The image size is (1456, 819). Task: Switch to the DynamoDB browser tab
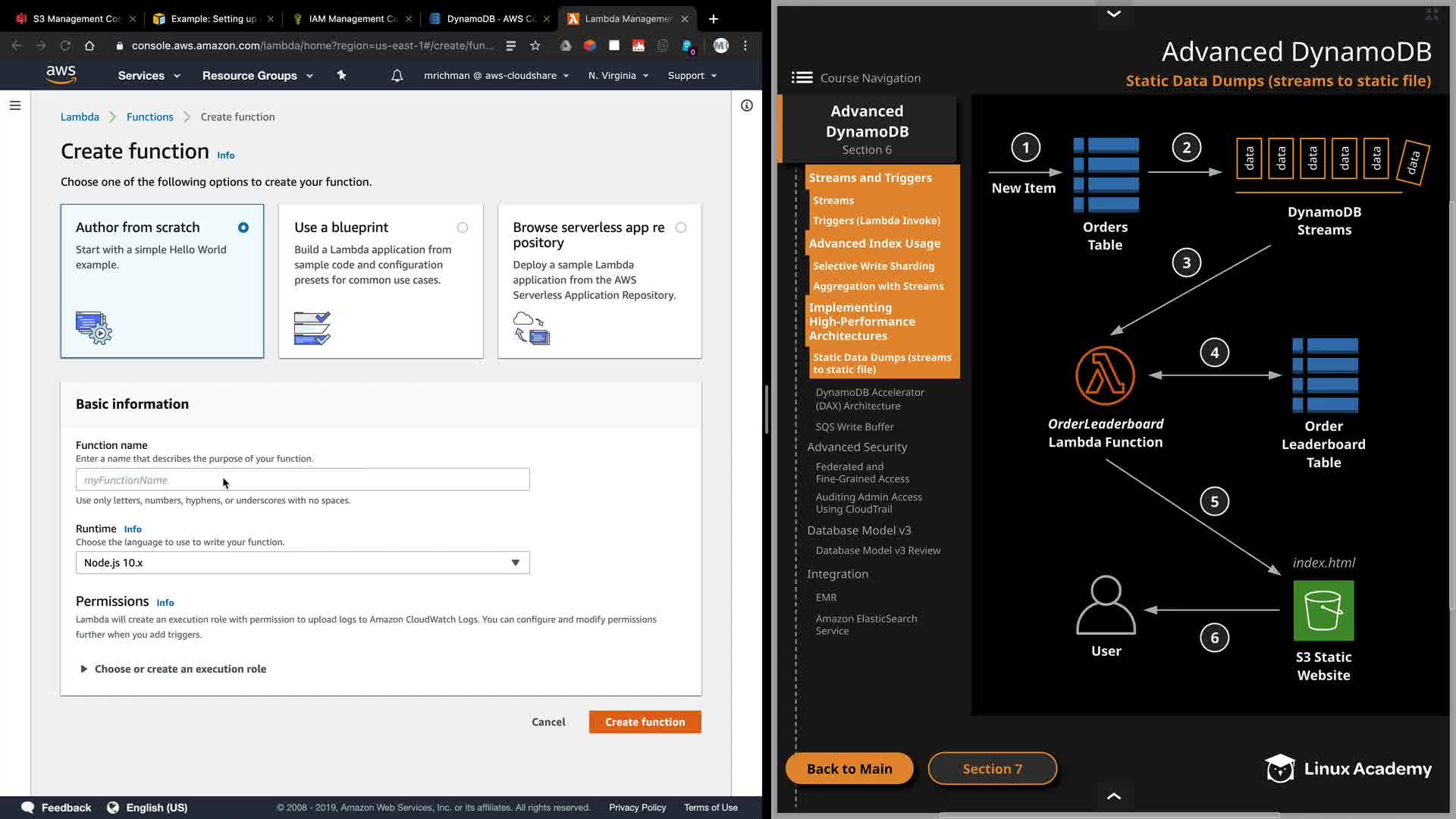(488, 18)
